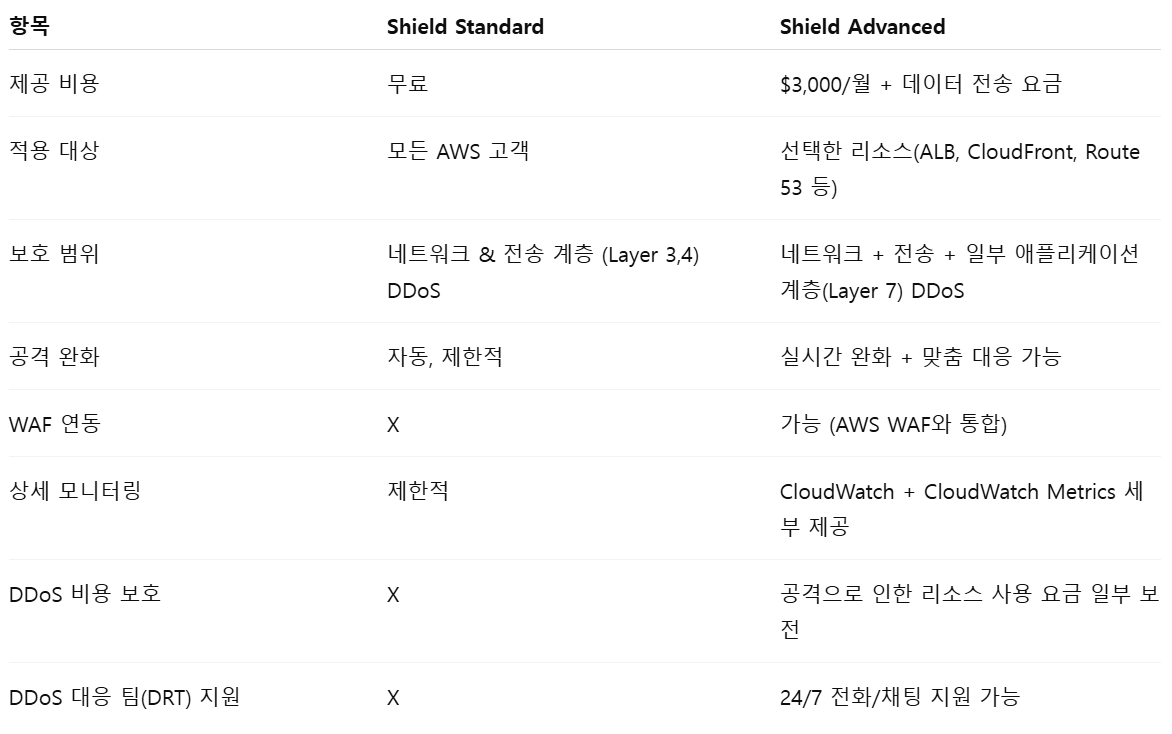1172x734 pixels.
Task: Click the 무료 cell under Shield Standard
Action: 407,84
